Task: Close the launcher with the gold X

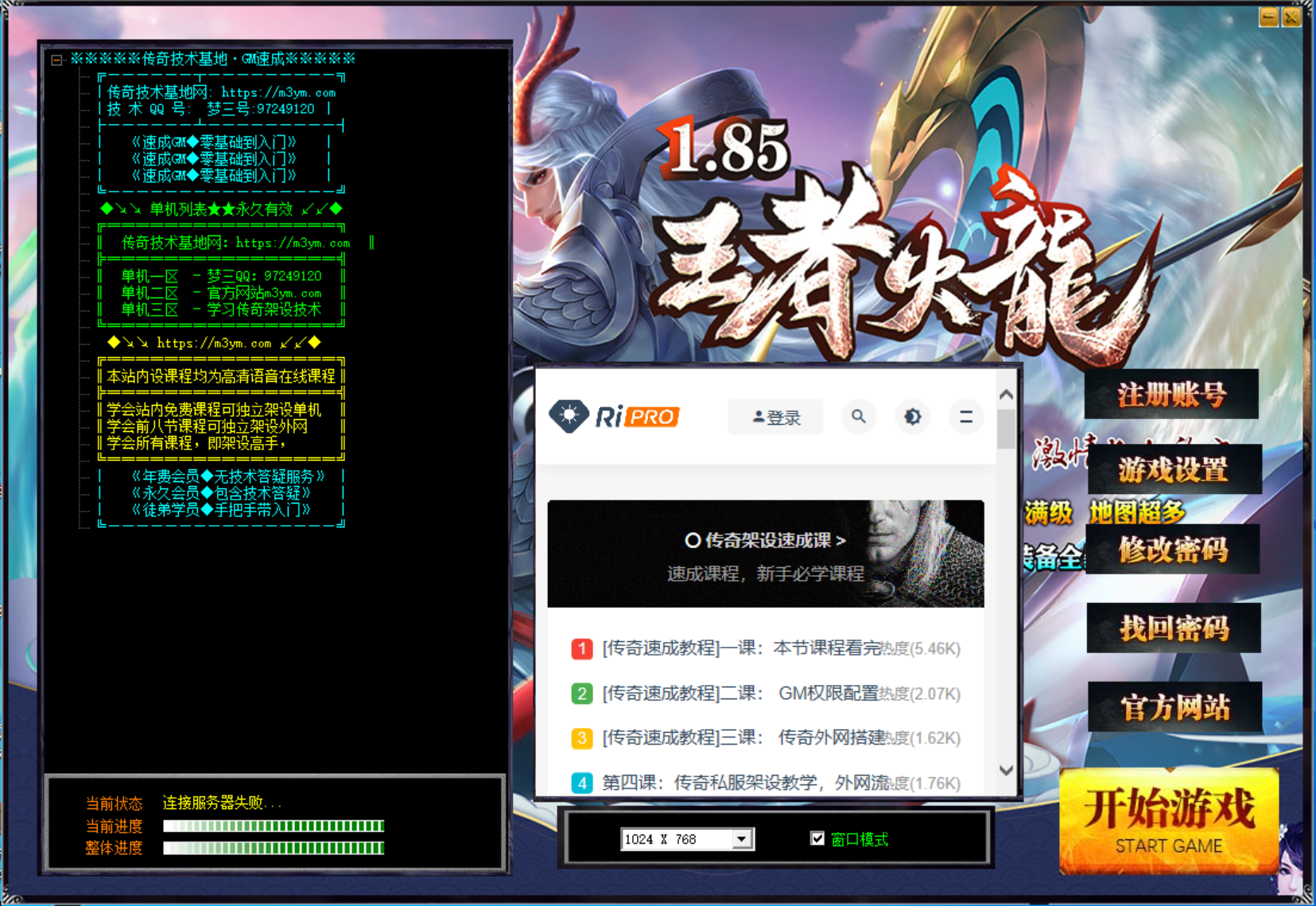Action: point(1291,17)
